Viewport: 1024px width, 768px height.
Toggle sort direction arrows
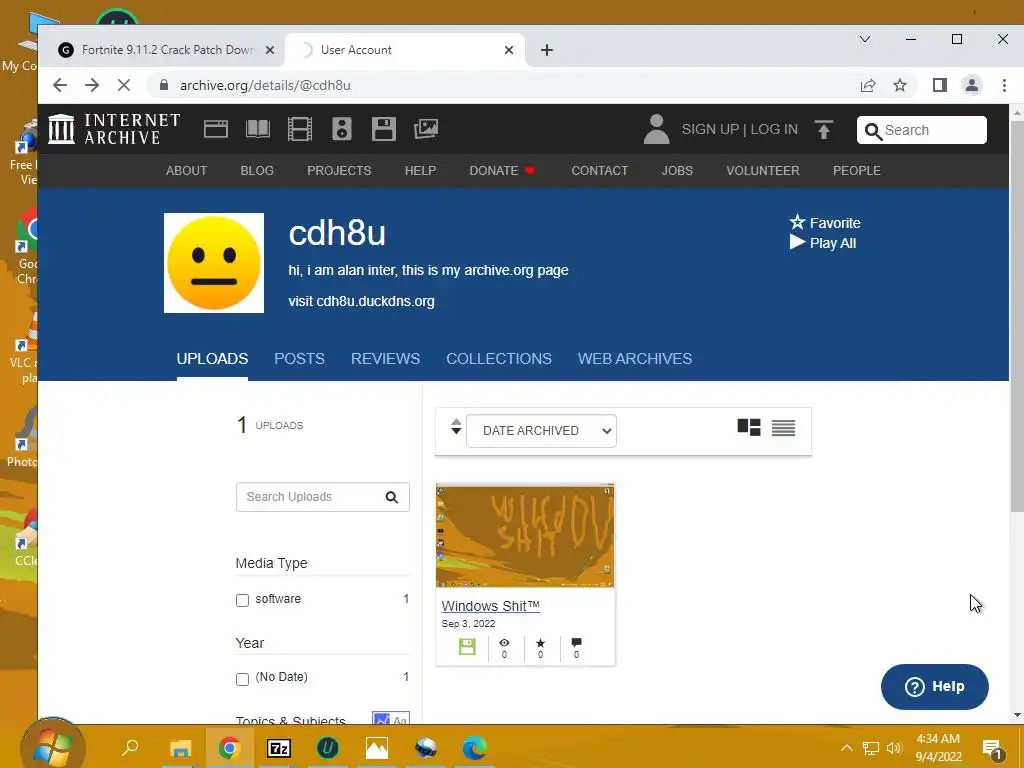point(456,427)
